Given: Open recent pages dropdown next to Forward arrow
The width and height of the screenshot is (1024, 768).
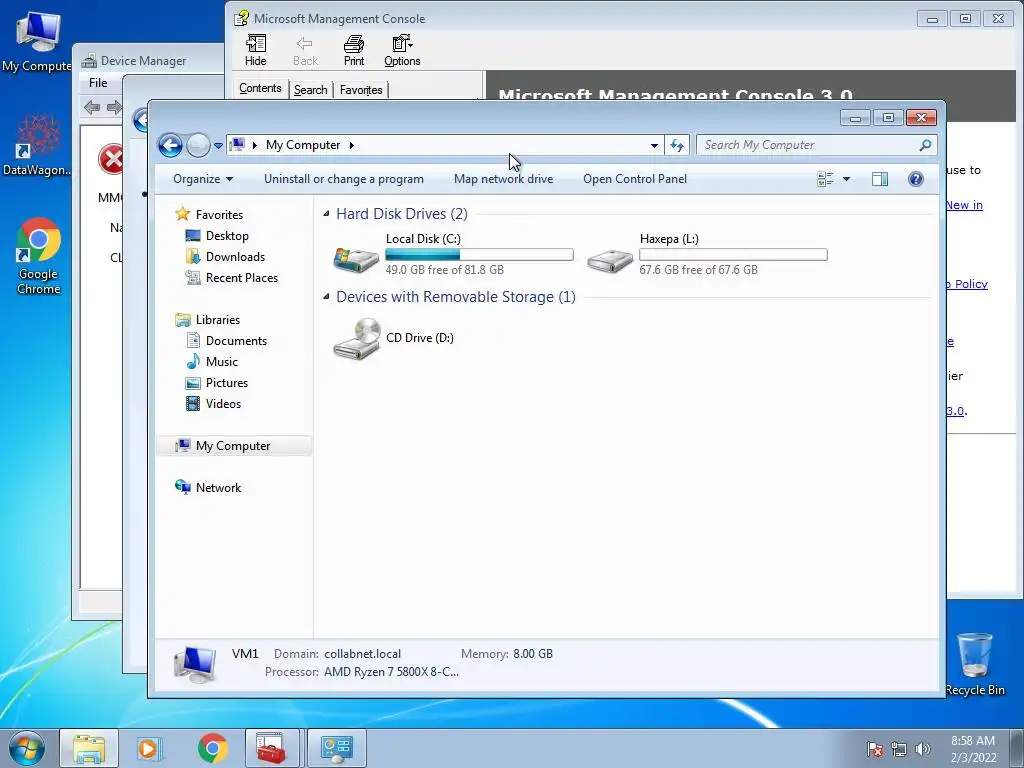Looking at the screenshot, I should click(x=218, y=146).
